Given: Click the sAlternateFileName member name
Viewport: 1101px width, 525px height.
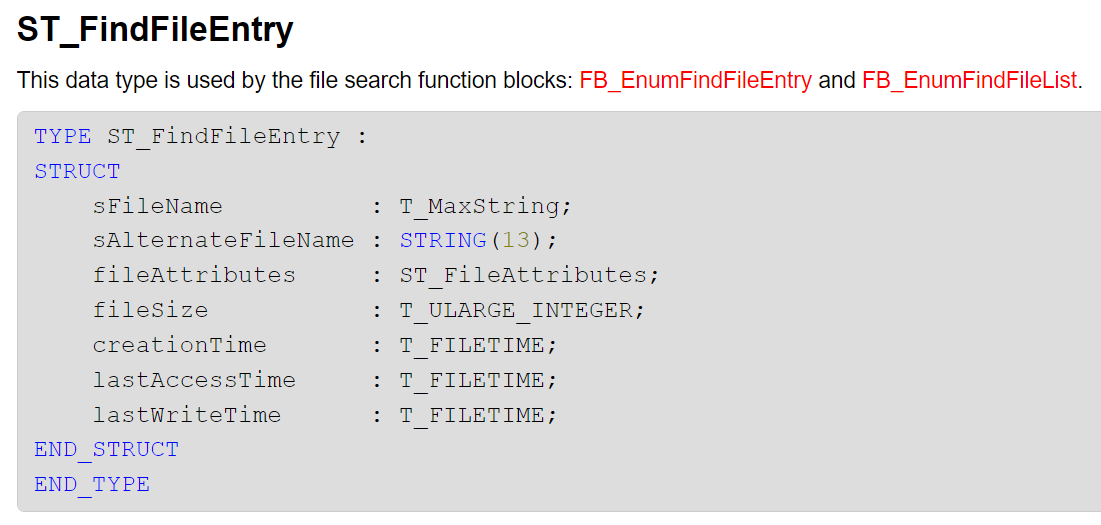Looking at the screenshot, I should coord(223,241).
